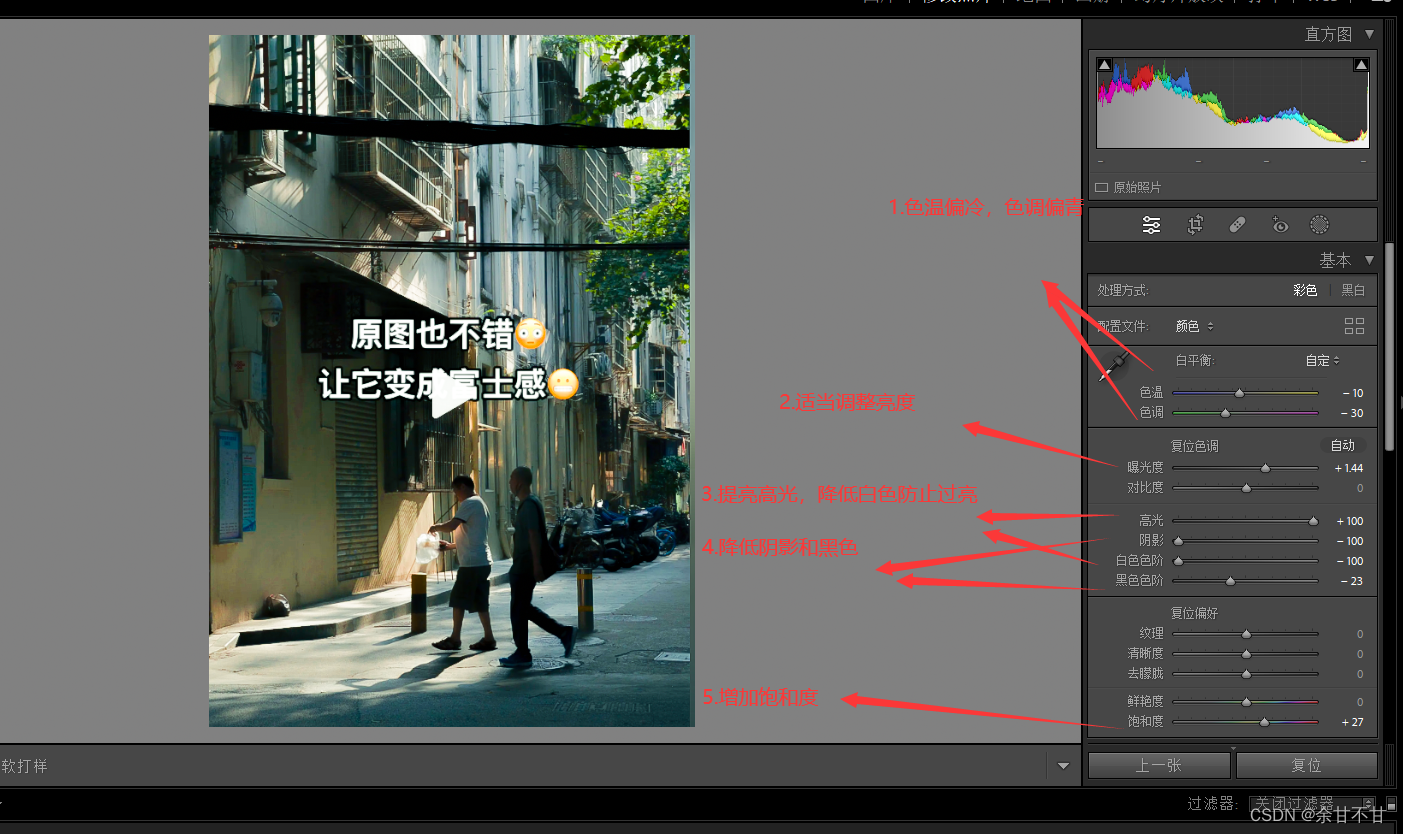This screenshot has height=834, width=1403.
Task: Click the 高光 value +100 field
Action: [1350, 521]
